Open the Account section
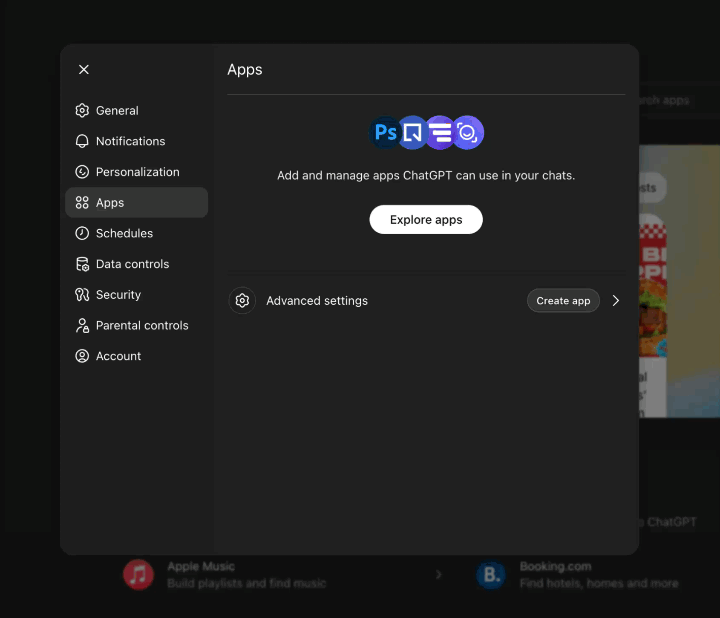Image resolution: width=720 pixels, height=618 pixels. click(x=136, y=356)
